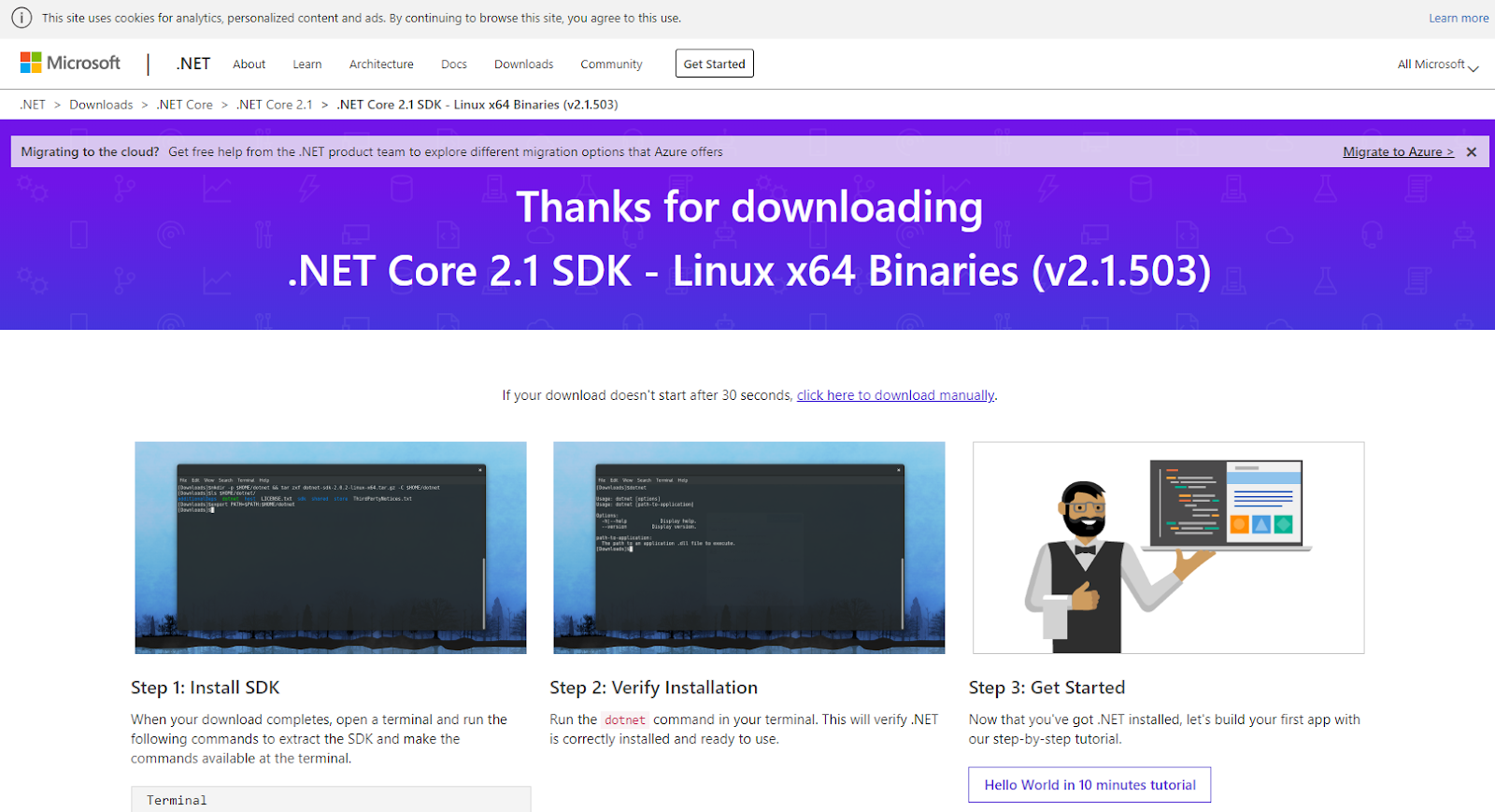Open the Community menu item
This screenshot has height=812, width=1495.
[x=611, y=64]
